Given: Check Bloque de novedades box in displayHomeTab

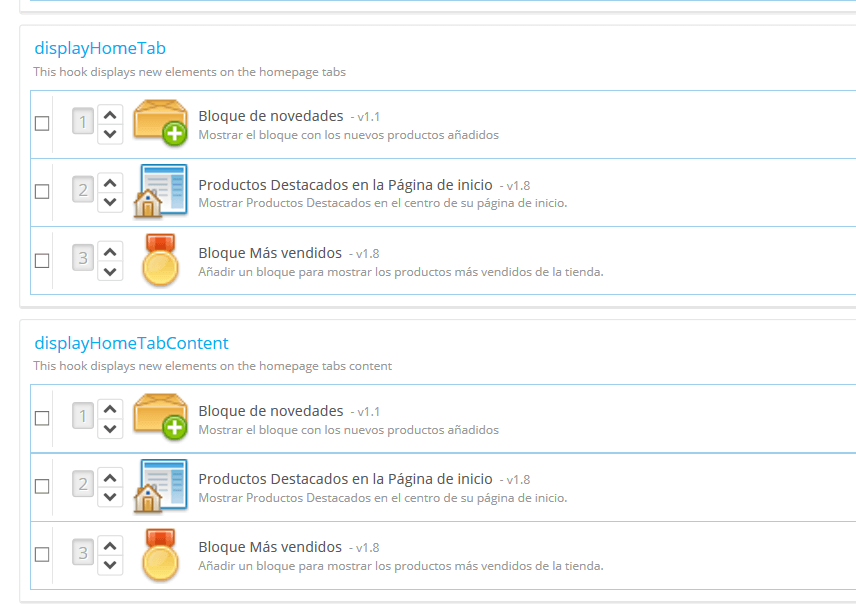Looking at the screenshot, I should (42, 123).
